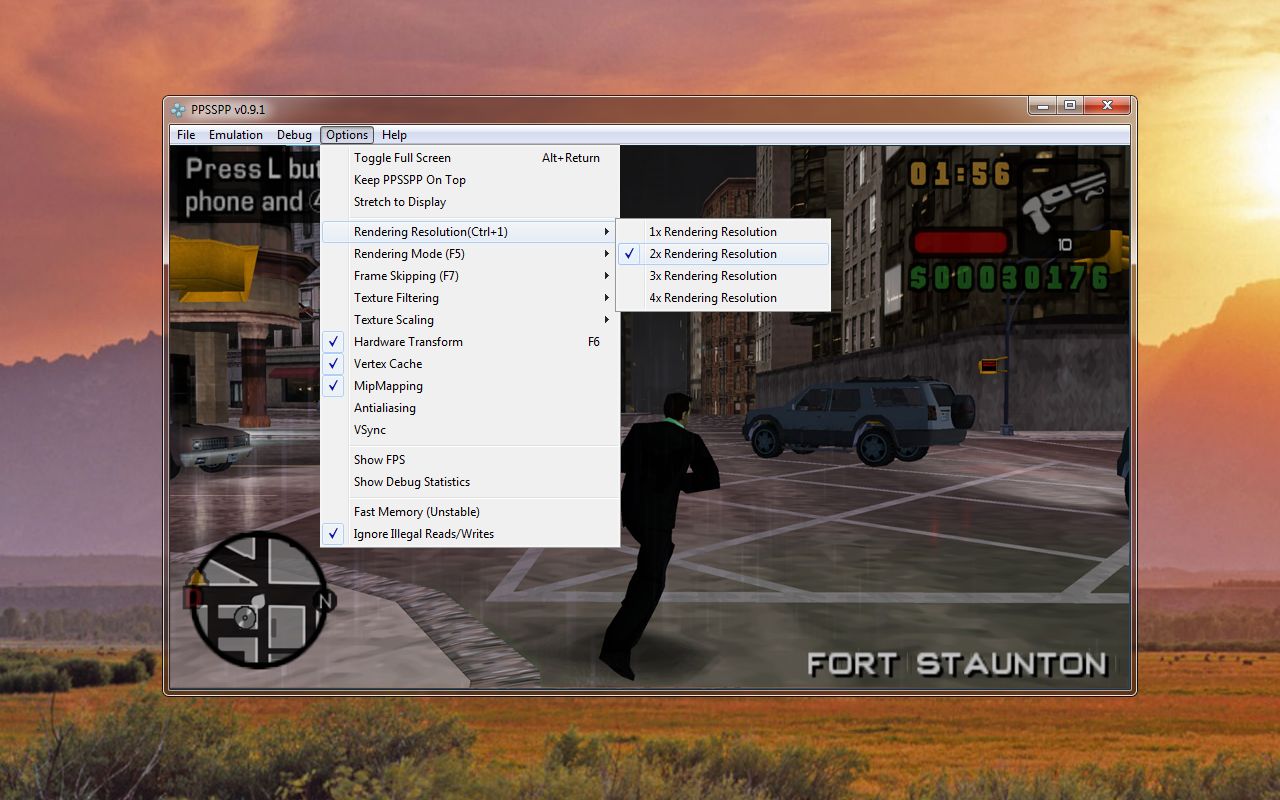Toggle Ignore Illegal Reads/Writes
The image size is (1280, 800).
coord(470,534)
